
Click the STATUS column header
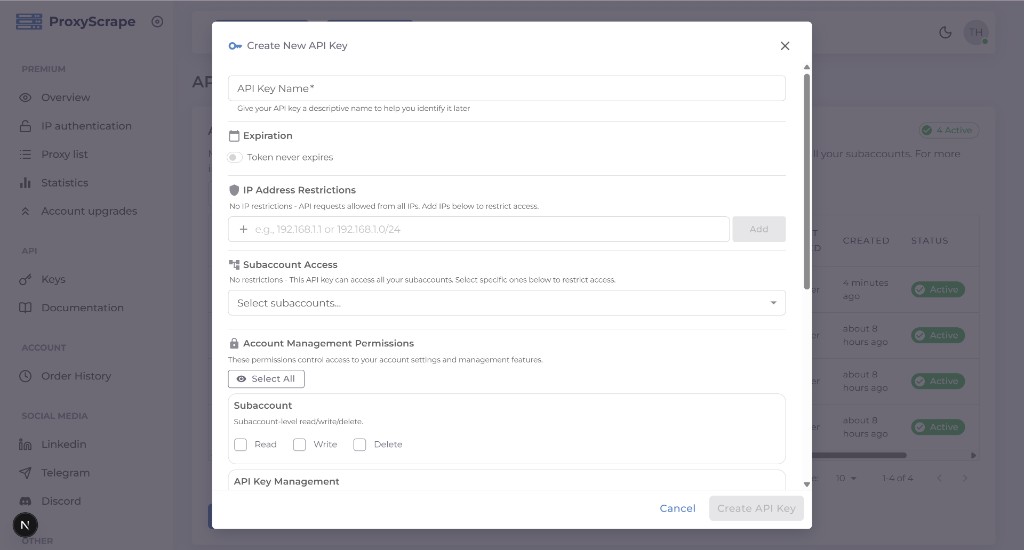tap(929, 241)
